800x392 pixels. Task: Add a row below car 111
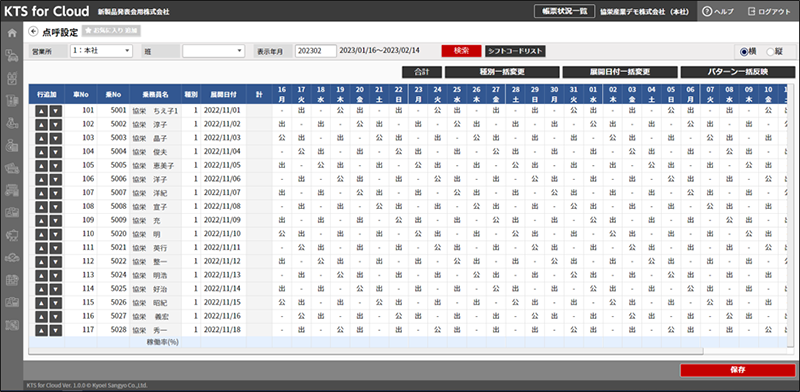[55, 248]
